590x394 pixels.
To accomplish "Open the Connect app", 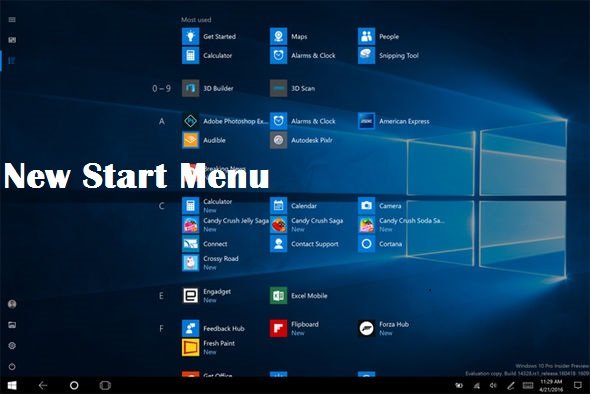I will pos(205,244).
